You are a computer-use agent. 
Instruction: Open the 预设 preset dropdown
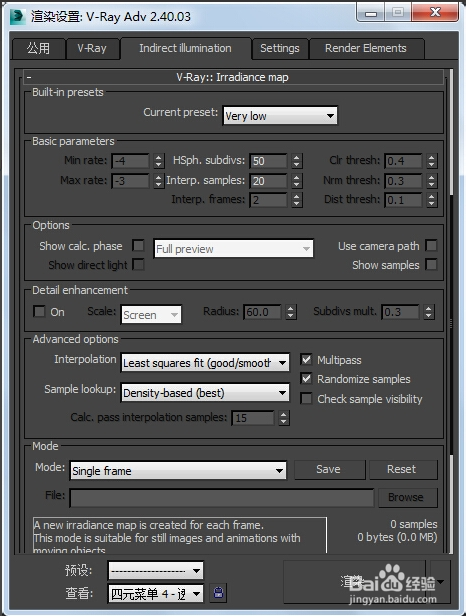click(x=156, y=570)
